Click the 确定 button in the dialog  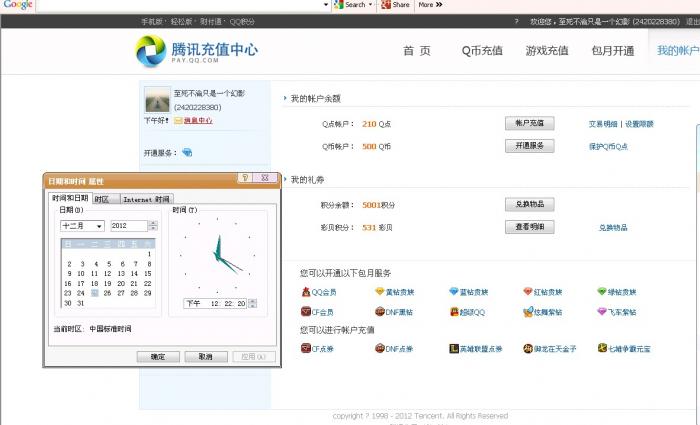[158, 357]
